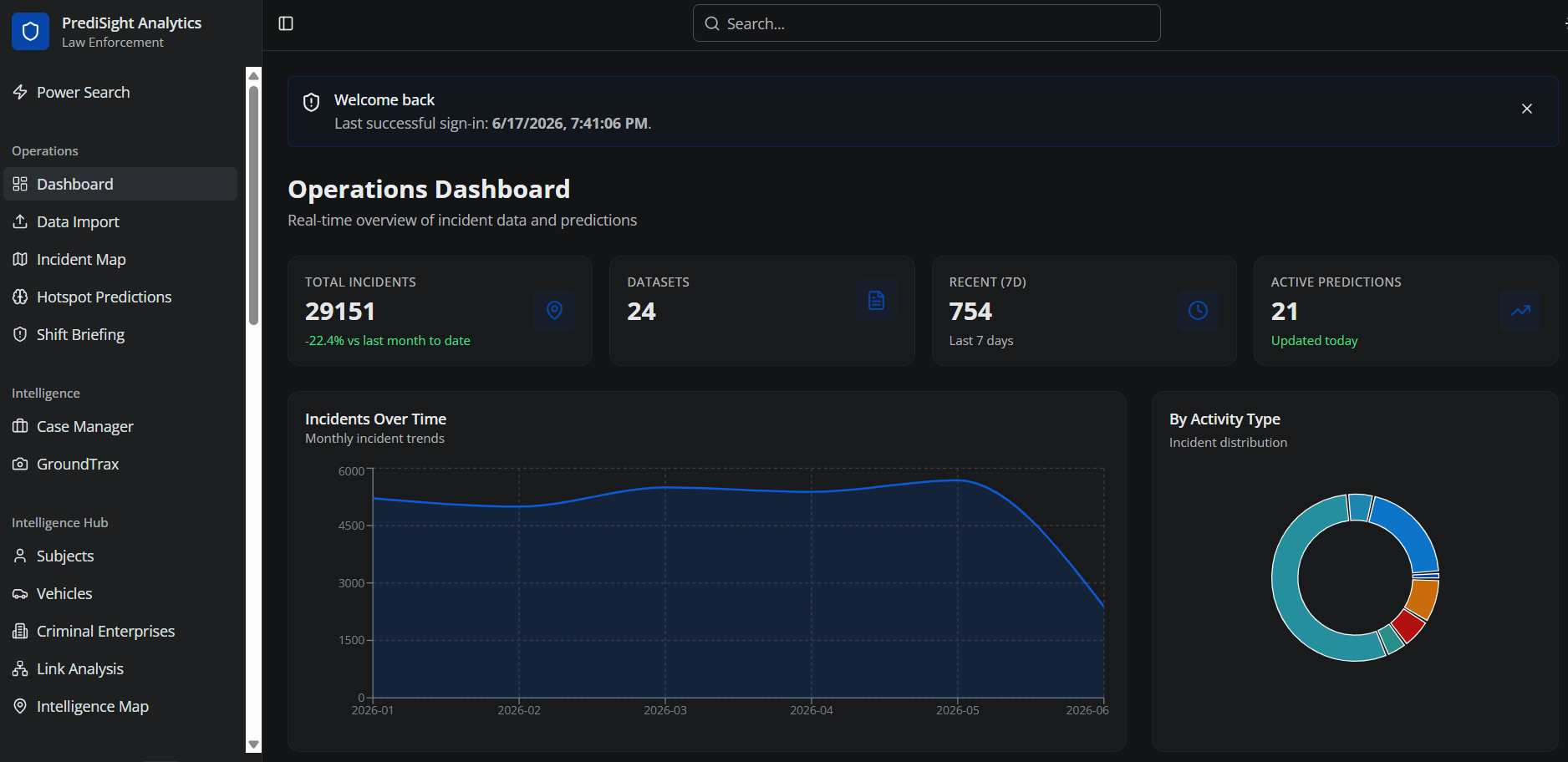1568x762 pixels.
Task: Click the GroundTrax camera icon
Action: coord(20,464)
